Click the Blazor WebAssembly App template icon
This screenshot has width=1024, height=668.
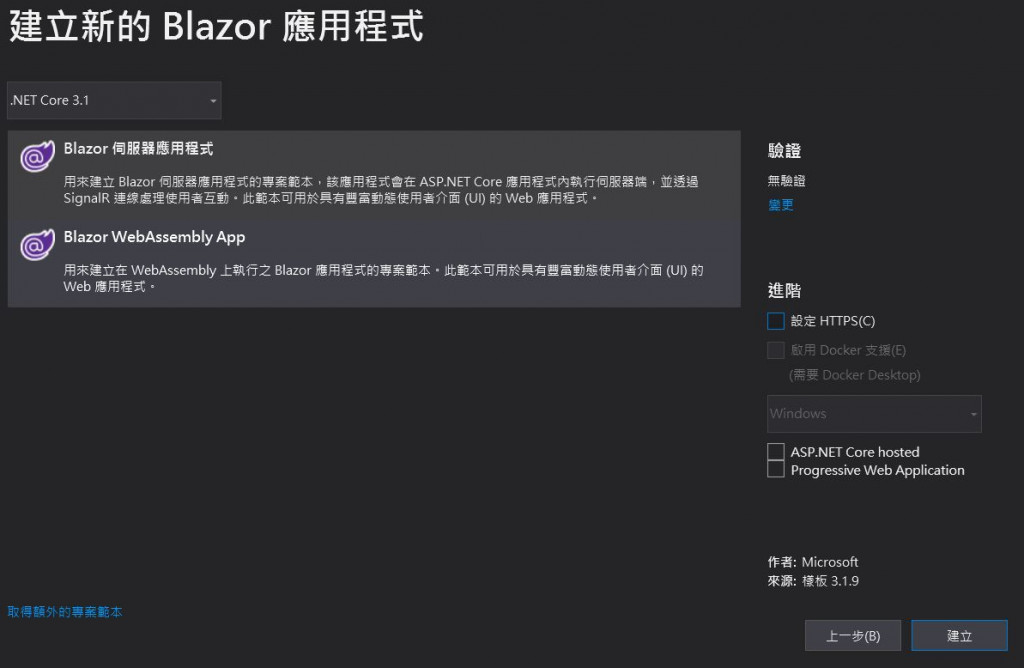pos(37,245)
